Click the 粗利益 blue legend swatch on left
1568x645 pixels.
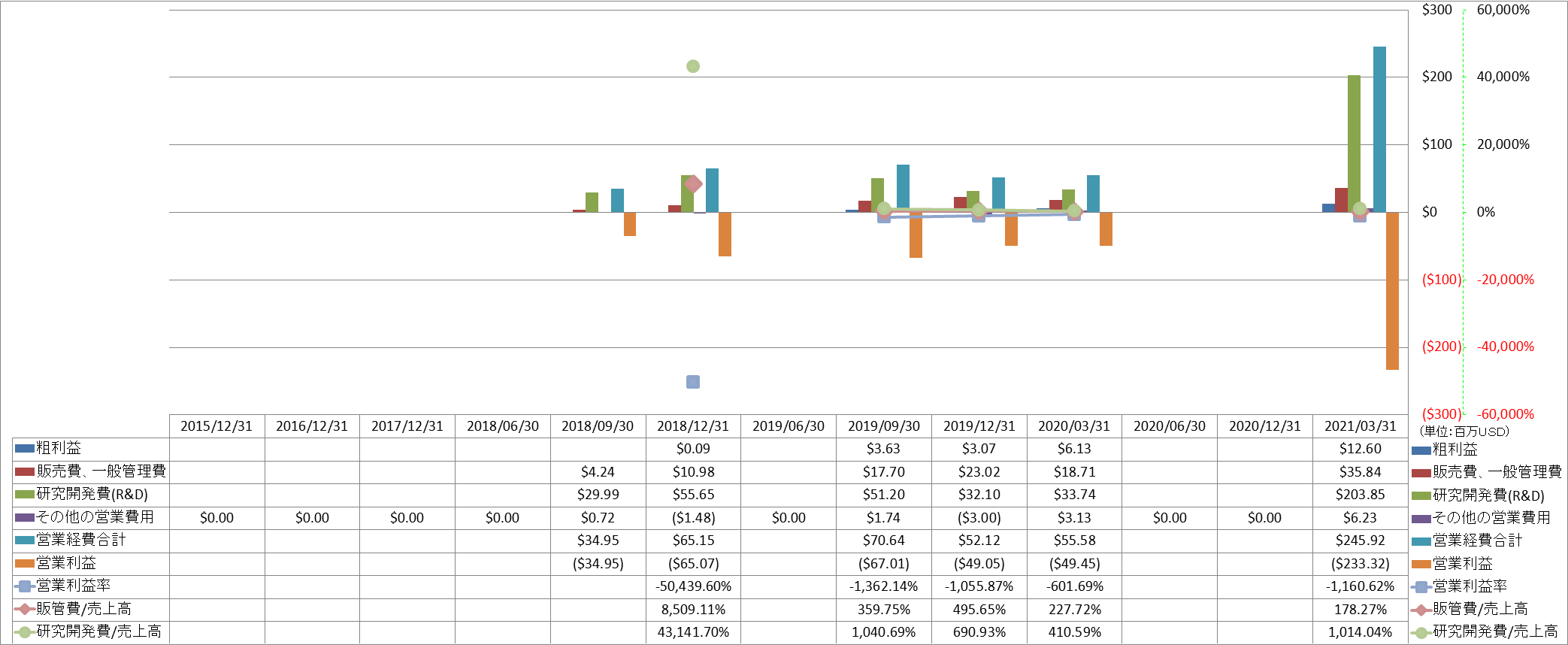[x=25, y=449]
